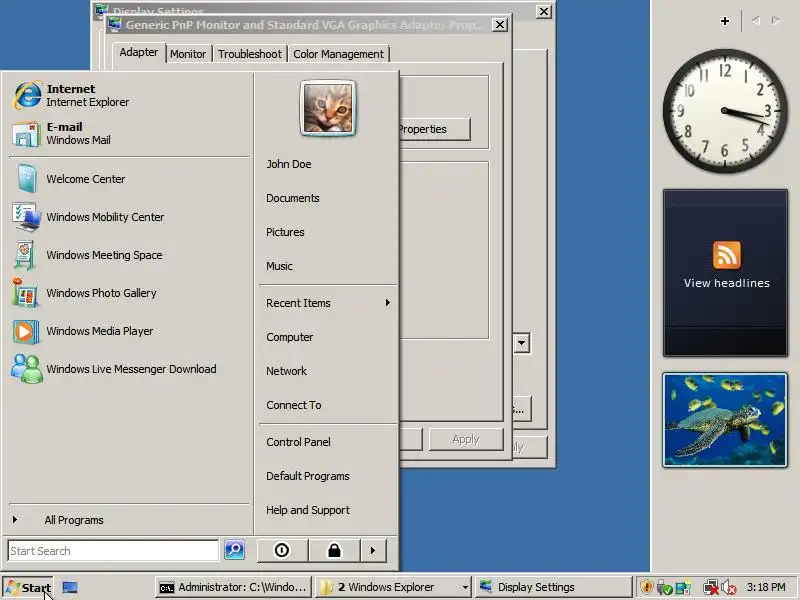Select Connect To in Start menu
Viewport: 800px width, 600px height.
[x=328, y=405]
